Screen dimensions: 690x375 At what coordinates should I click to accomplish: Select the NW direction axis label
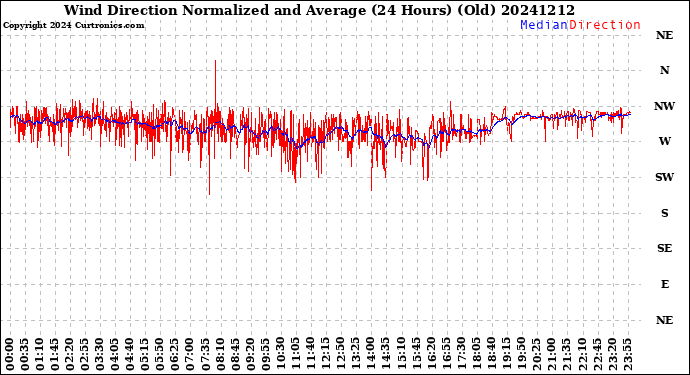click(x=664, y=106)
